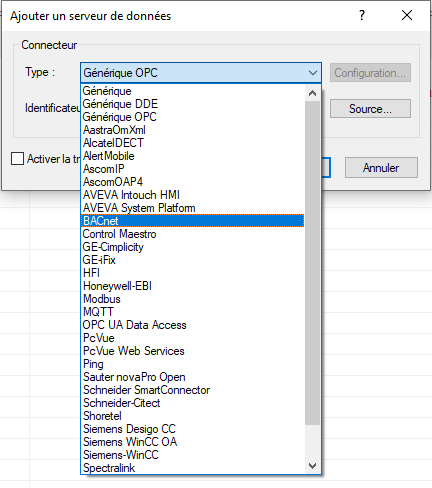This screenshot has width=432, height=488.
Task: Select Siemens Desigo CC entry
Action: click(x=193, y=429)
